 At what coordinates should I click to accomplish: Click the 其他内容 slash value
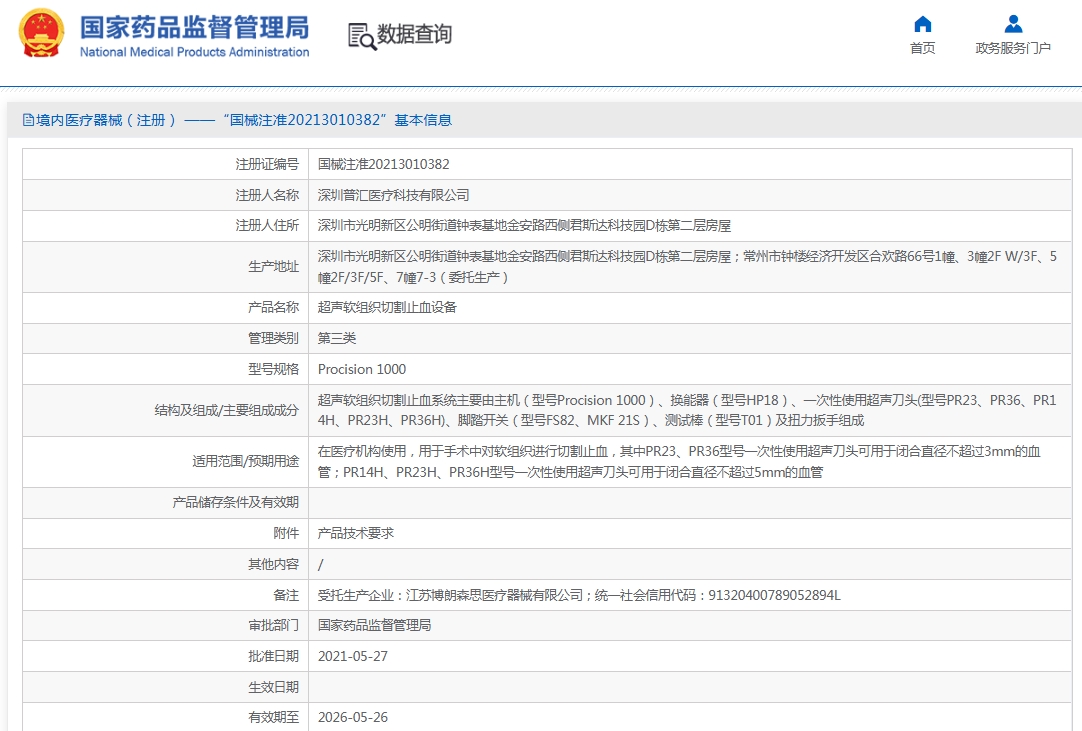click(x=320, y=565)
